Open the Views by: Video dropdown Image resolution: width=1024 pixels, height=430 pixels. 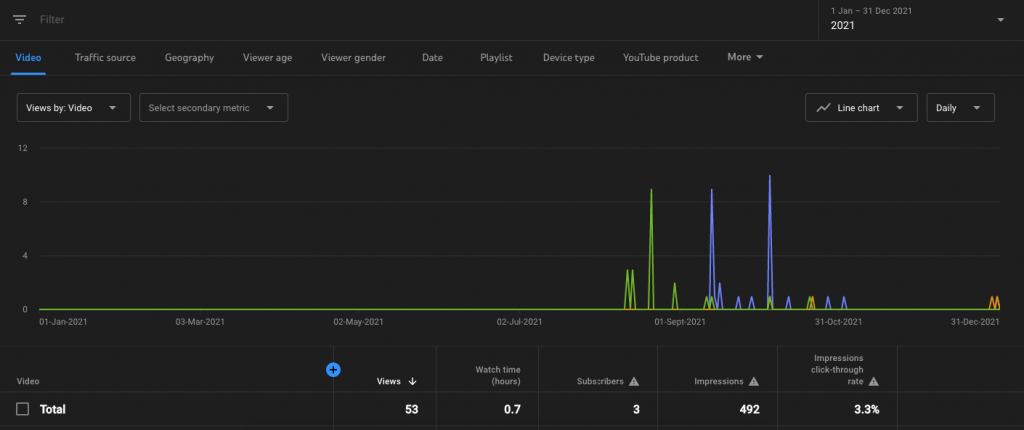pyautogui.click(x=74, y=108)
